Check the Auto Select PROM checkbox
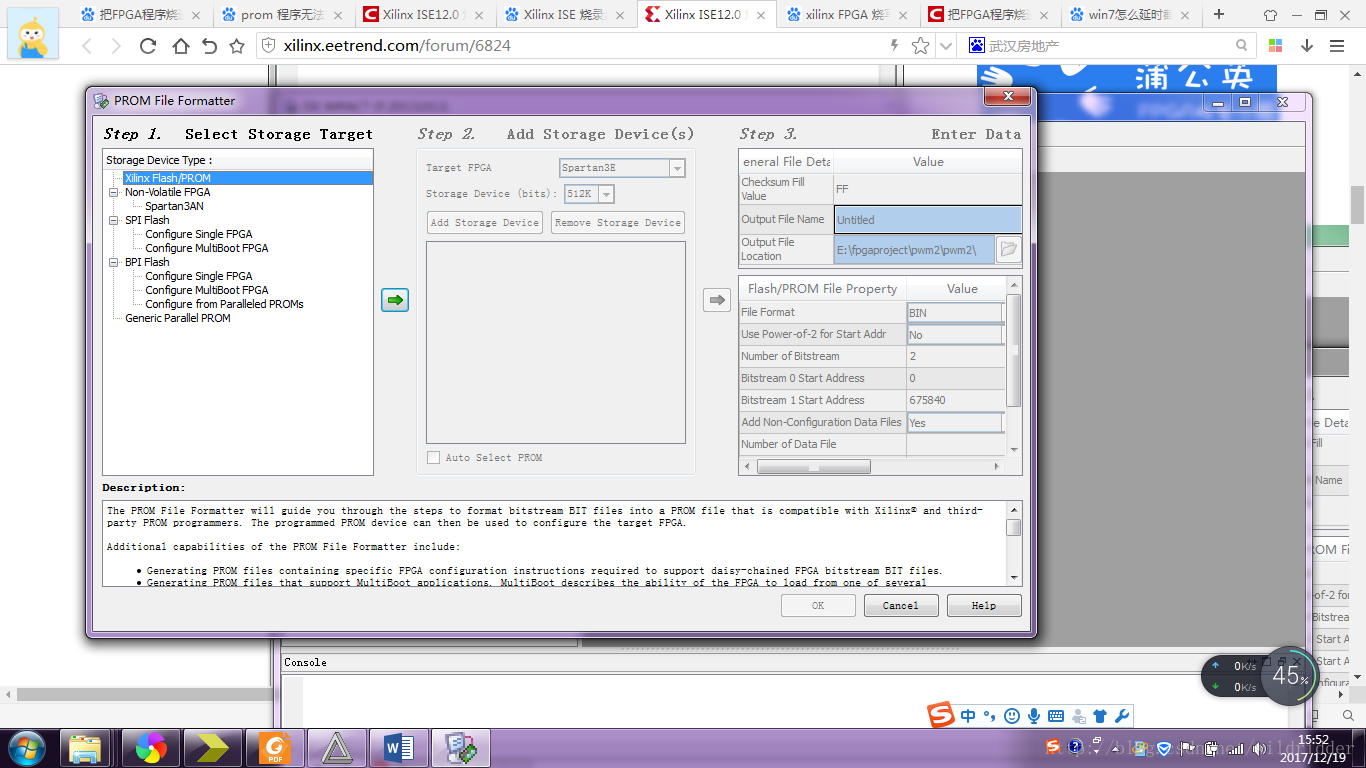 433,457
